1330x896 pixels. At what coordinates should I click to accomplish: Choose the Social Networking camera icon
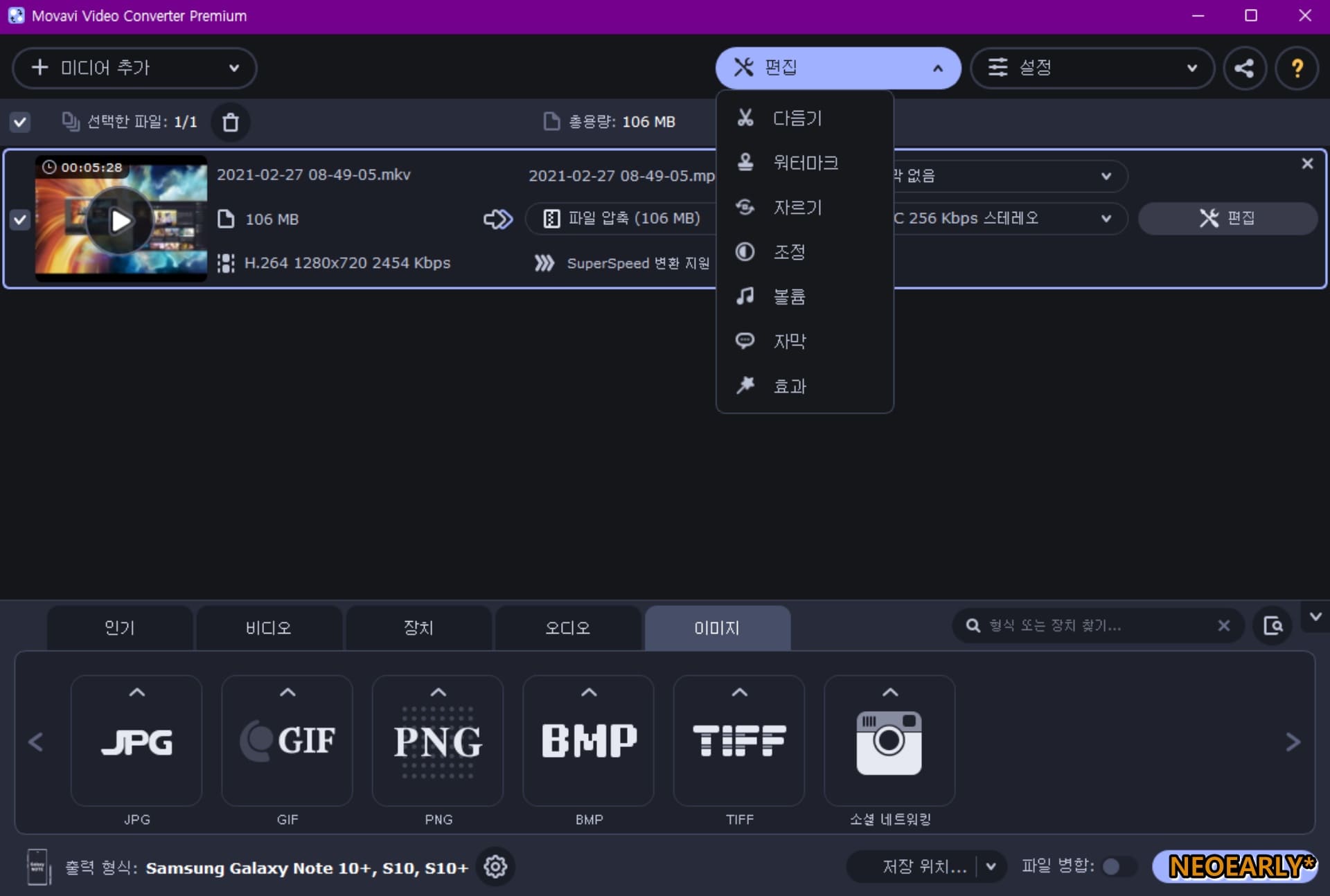889,742
